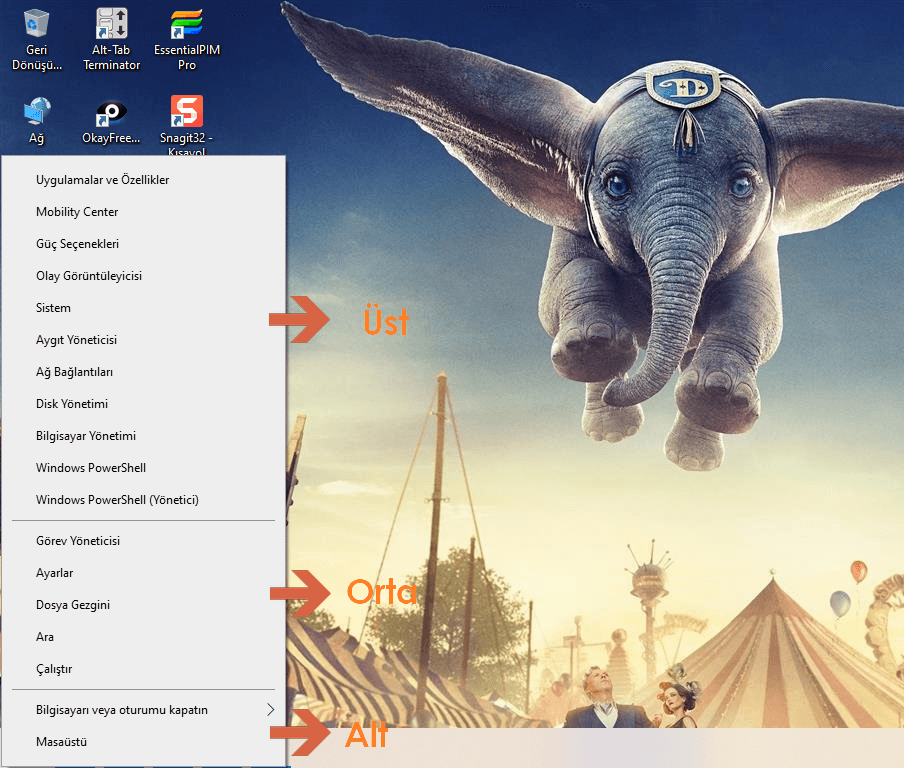Open Dosya Gezgini from the menu

(144, 605)
